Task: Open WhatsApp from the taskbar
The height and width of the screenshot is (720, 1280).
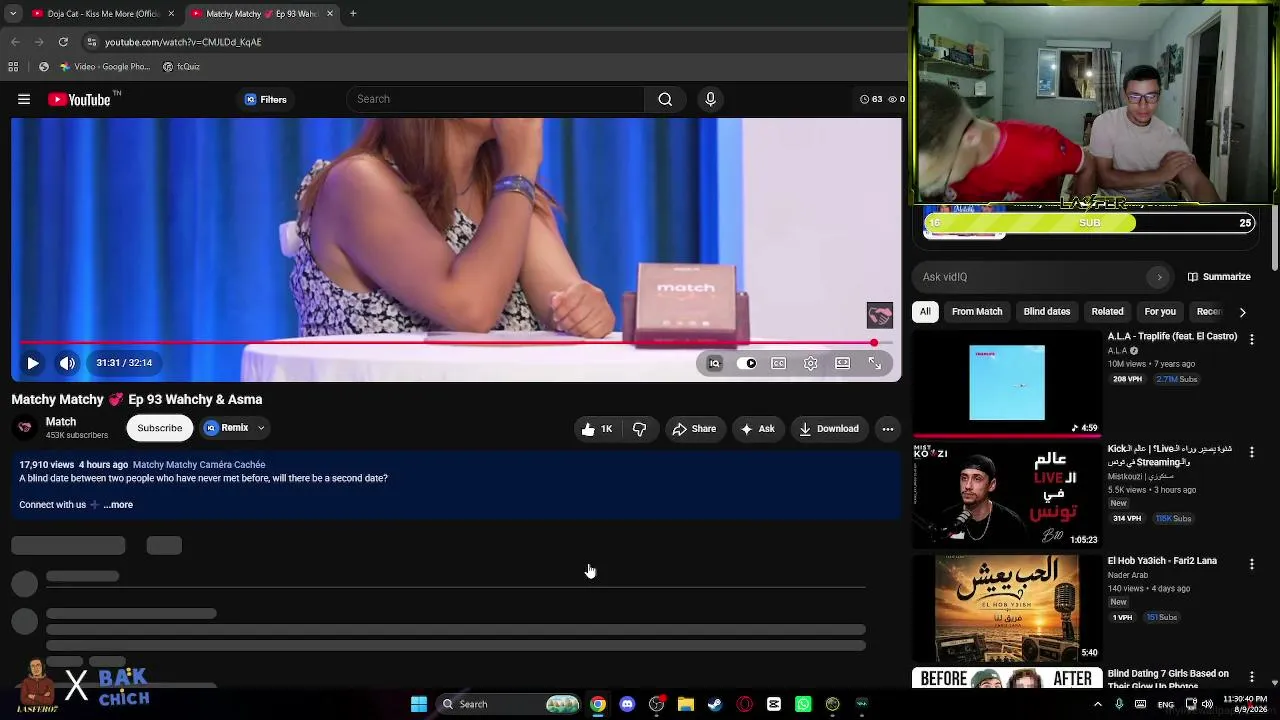Action: click(x=803, y=704)
